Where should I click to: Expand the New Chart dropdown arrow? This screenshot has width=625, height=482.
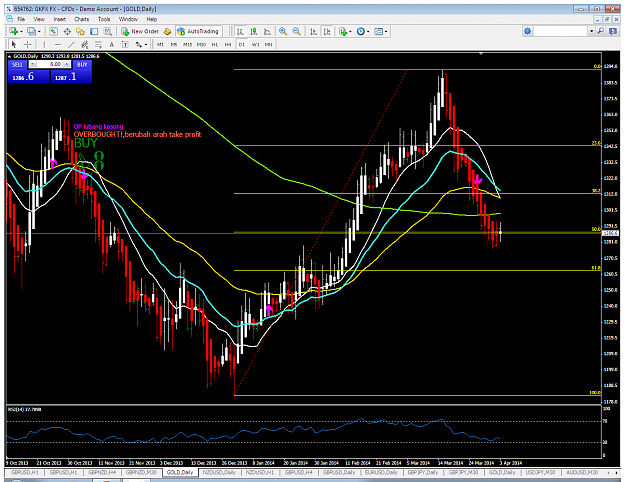(21, 31)
